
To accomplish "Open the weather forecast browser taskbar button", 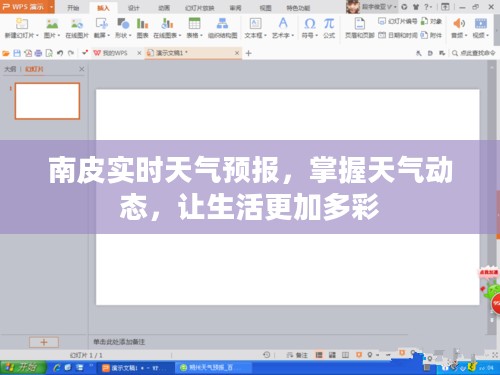I will coord(213,368).
